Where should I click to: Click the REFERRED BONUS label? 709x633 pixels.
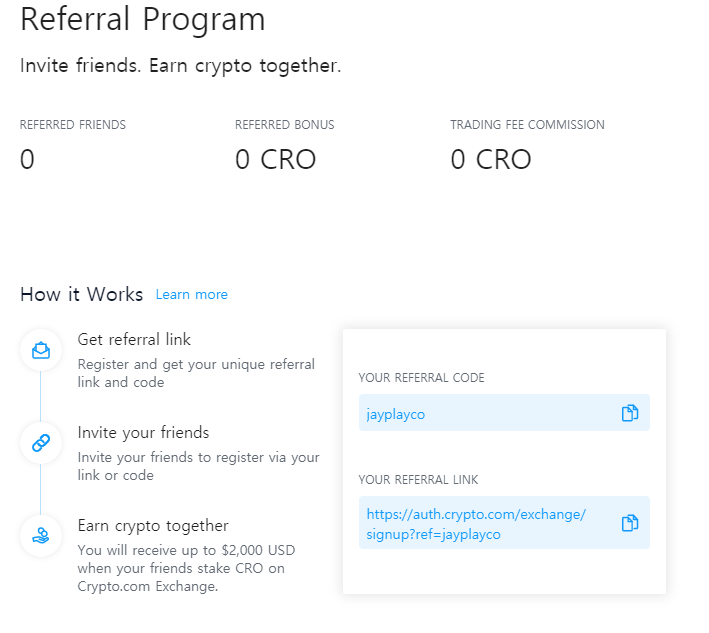point(284,125)
